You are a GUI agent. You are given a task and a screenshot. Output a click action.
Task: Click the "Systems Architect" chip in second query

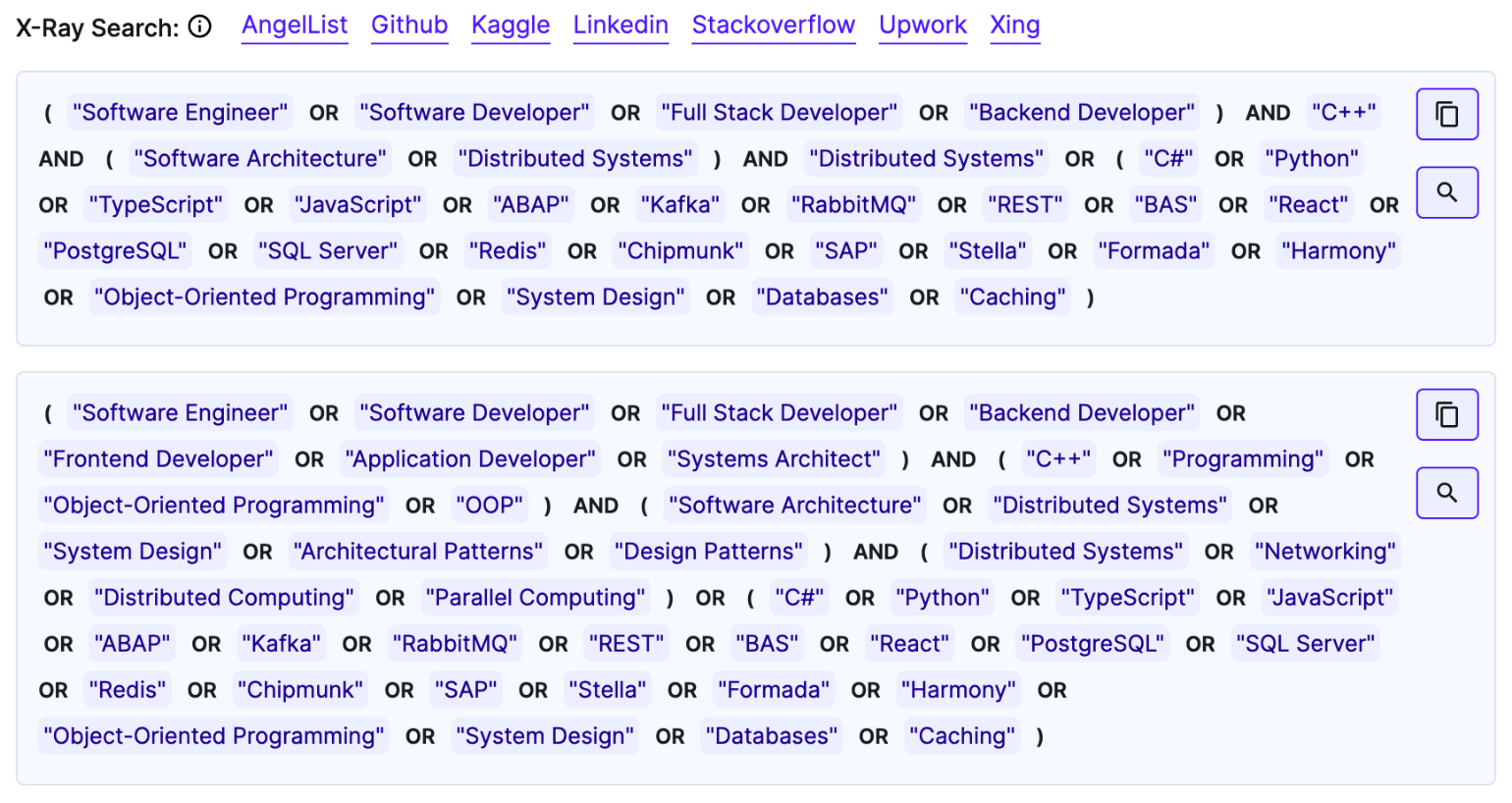[x=774, y=458]
